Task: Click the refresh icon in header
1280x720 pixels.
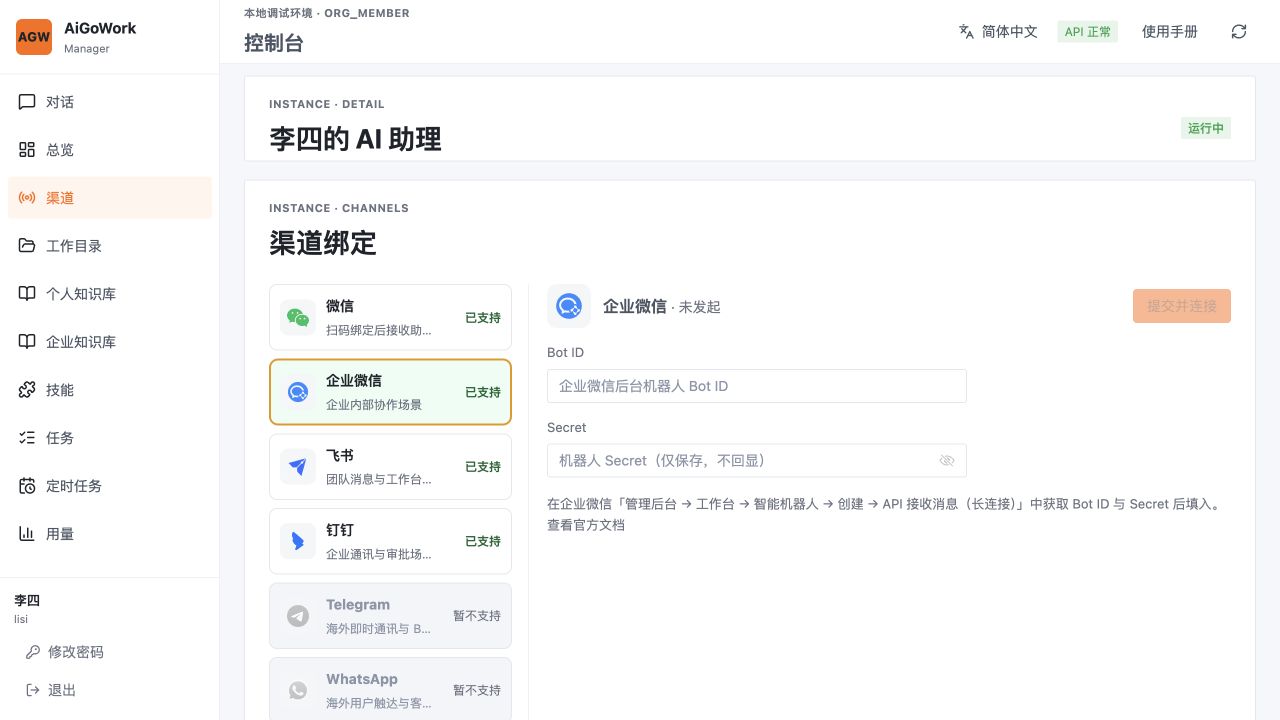Action: 1239,31
